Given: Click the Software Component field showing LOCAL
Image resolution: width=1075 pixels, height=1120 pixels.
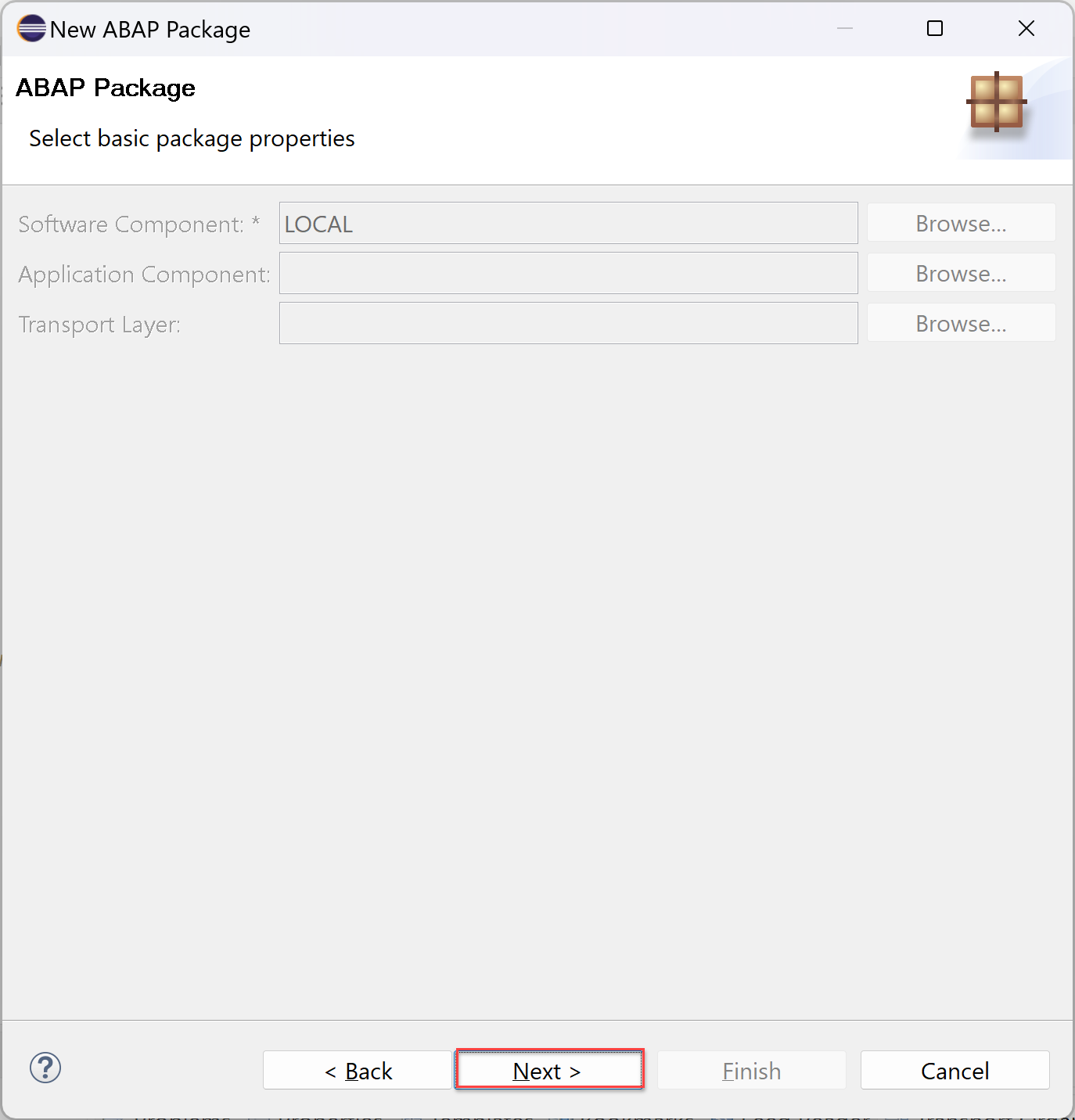Looking at the screenshot, I should tap(568, 223).
